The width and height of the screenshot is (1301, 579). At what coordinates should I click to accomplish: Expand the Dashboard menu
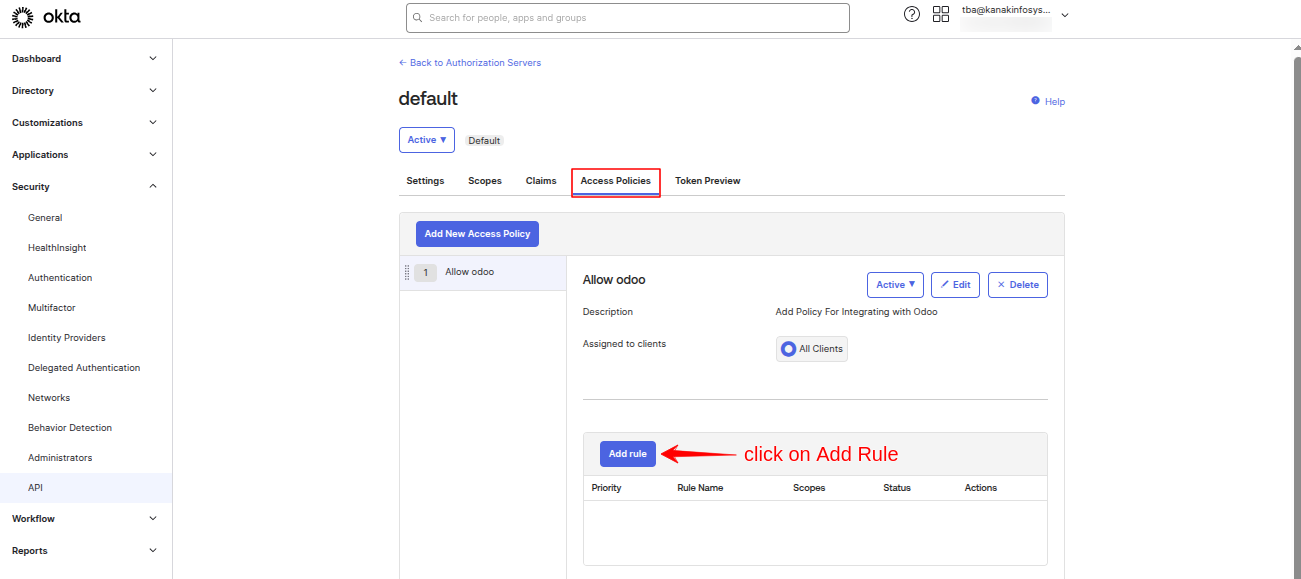(x=85, y=59)
